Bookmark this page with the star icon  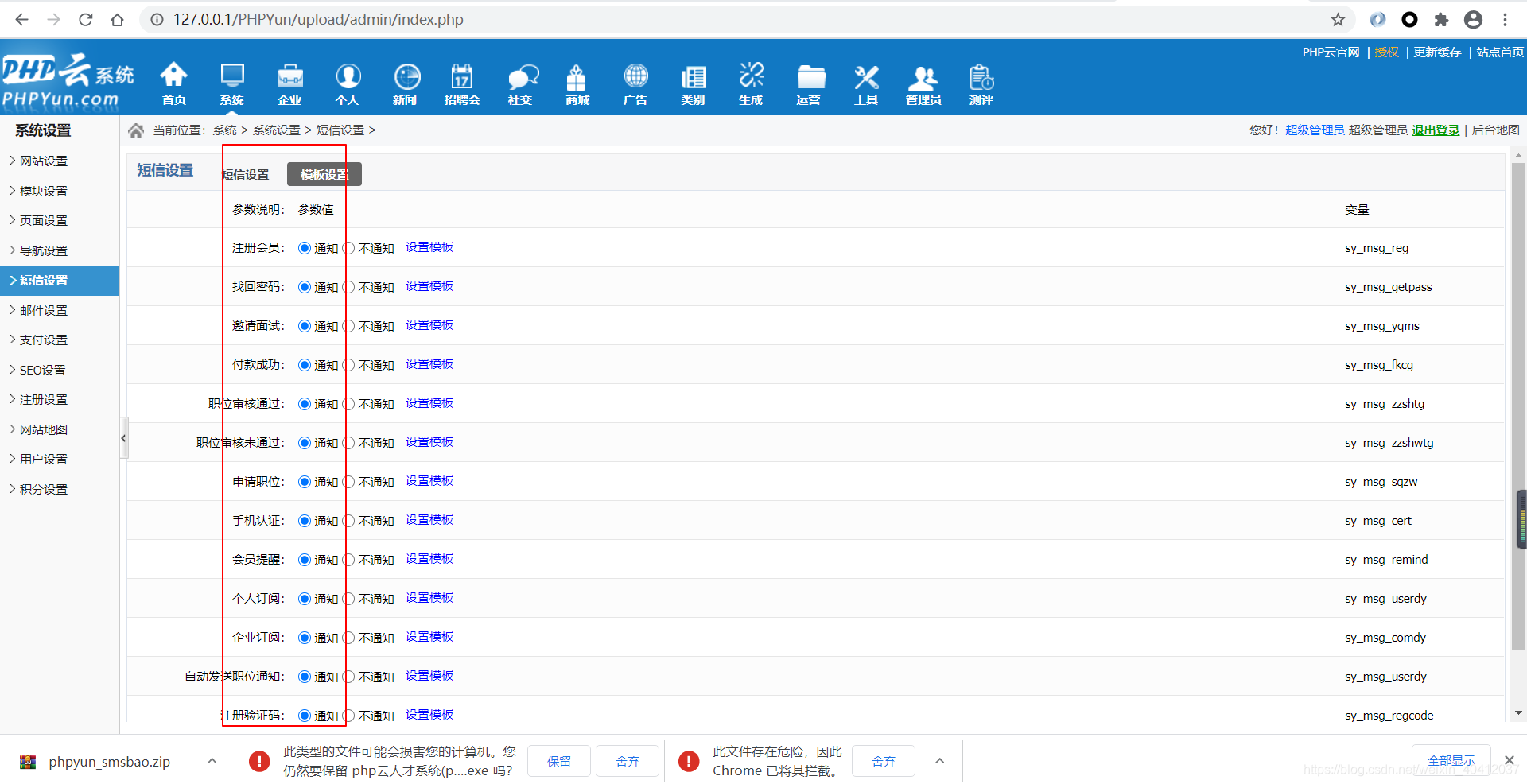click(1338, 19)
